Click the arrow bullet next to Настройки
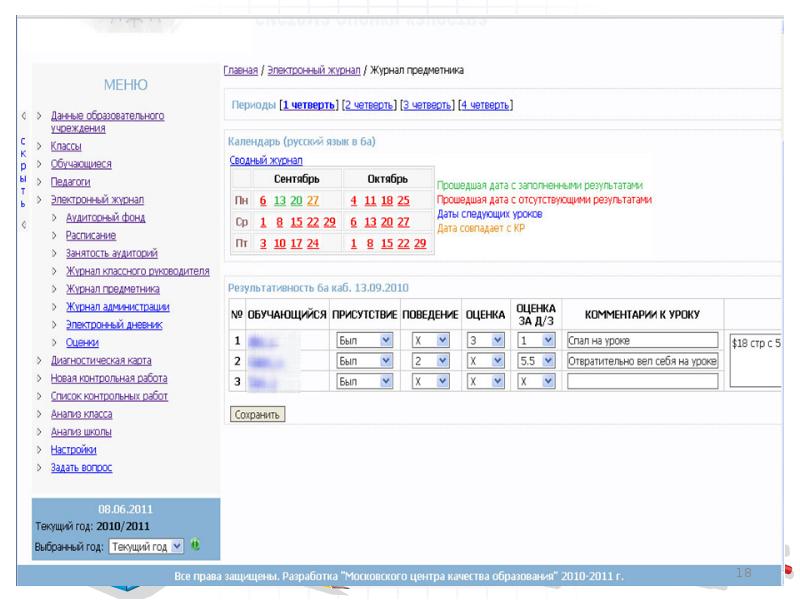 [x=39, y=450]
